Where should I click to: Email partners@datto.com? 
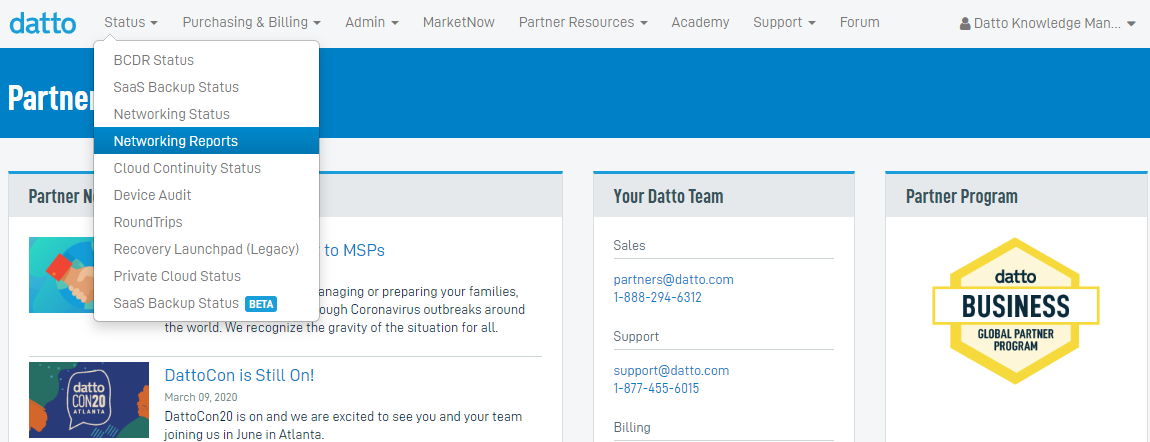[x=673, y=279]
